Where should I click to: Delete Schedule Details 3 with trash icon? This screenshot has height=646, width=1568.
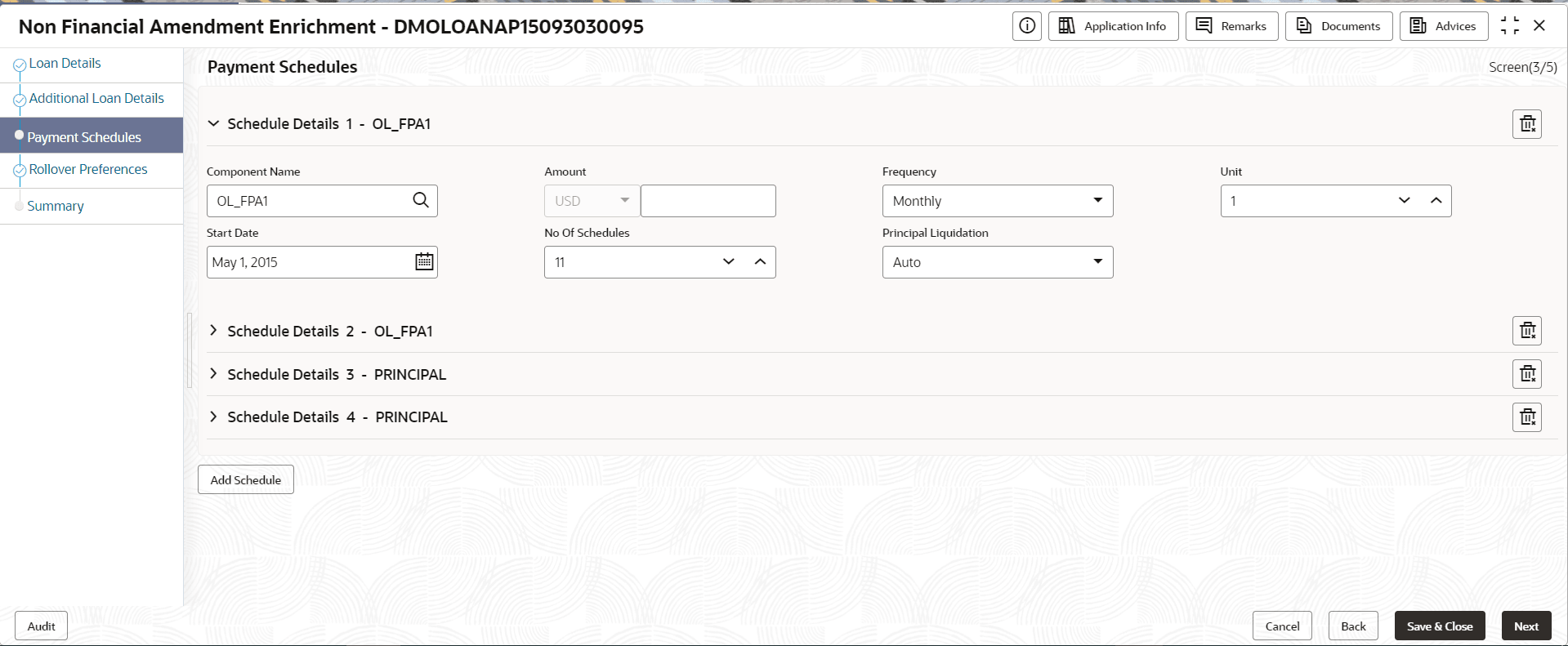[1527, 374]
